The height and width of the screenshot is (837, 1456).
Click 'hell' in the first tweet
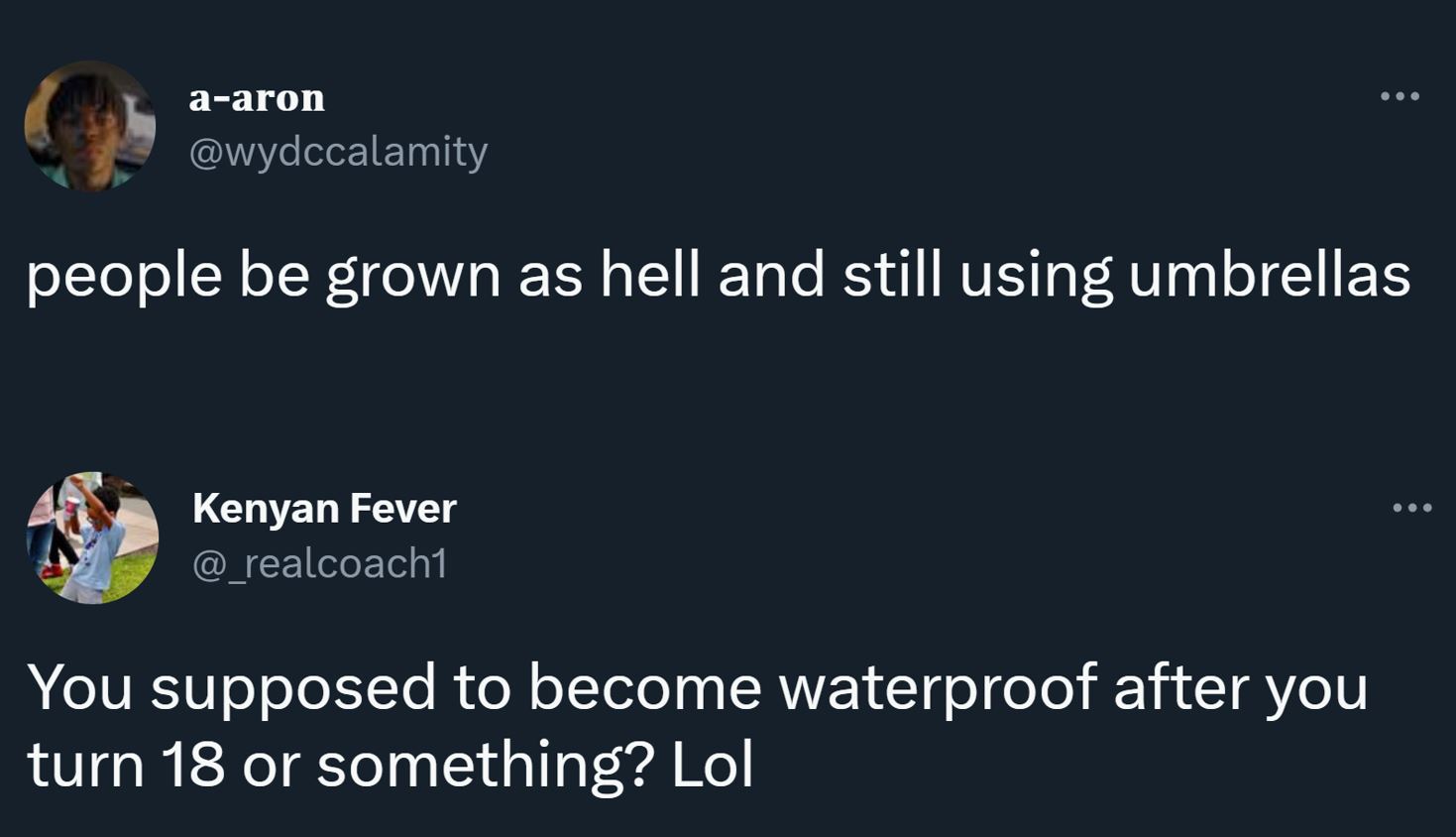point(649,275)
